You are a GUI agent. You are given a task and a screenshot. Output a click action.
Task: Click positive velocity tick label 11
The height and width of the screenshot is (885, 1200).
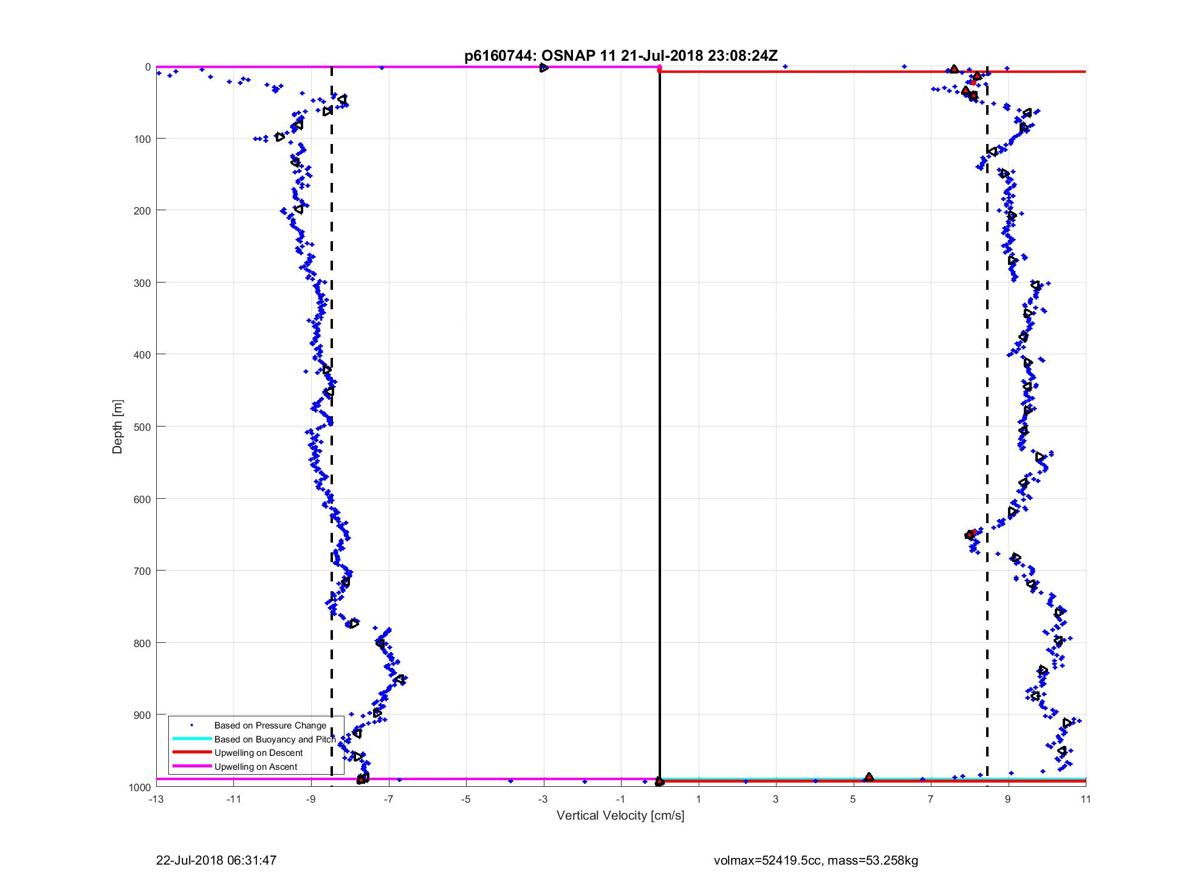point(1086,800)
